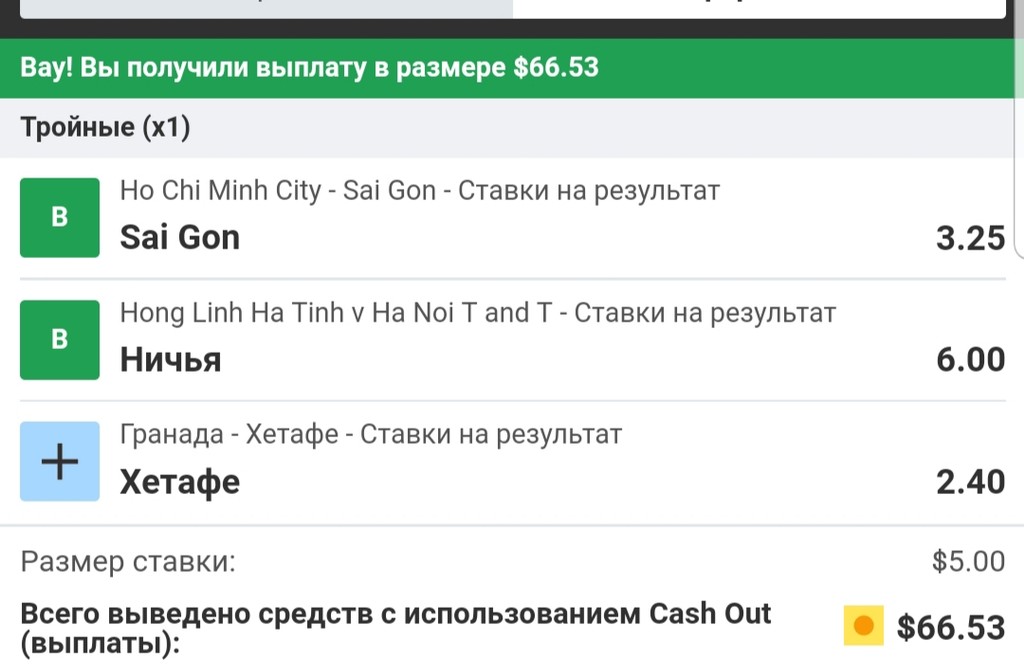Click the $66.53 Cash Out total amount
This screenshot has height=667, width=1024.
pos(950,628)
